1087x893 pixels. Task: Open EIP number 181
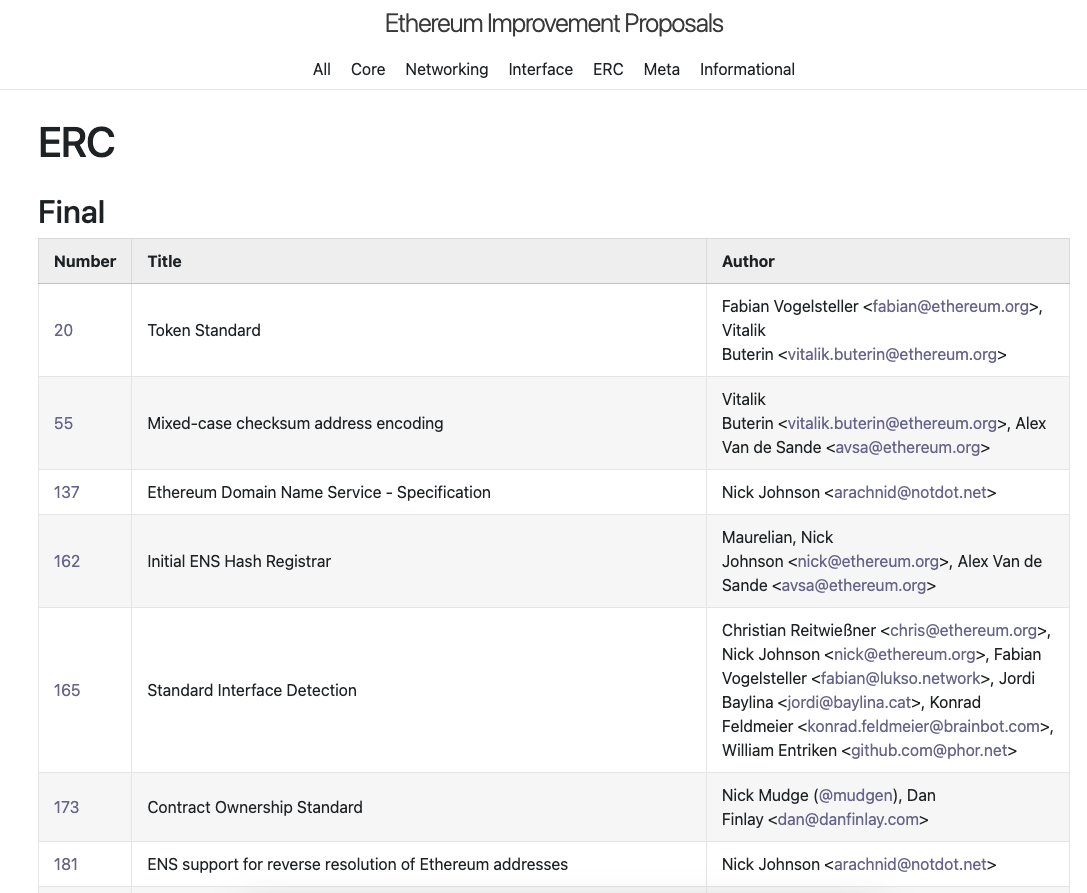[67, 864]
